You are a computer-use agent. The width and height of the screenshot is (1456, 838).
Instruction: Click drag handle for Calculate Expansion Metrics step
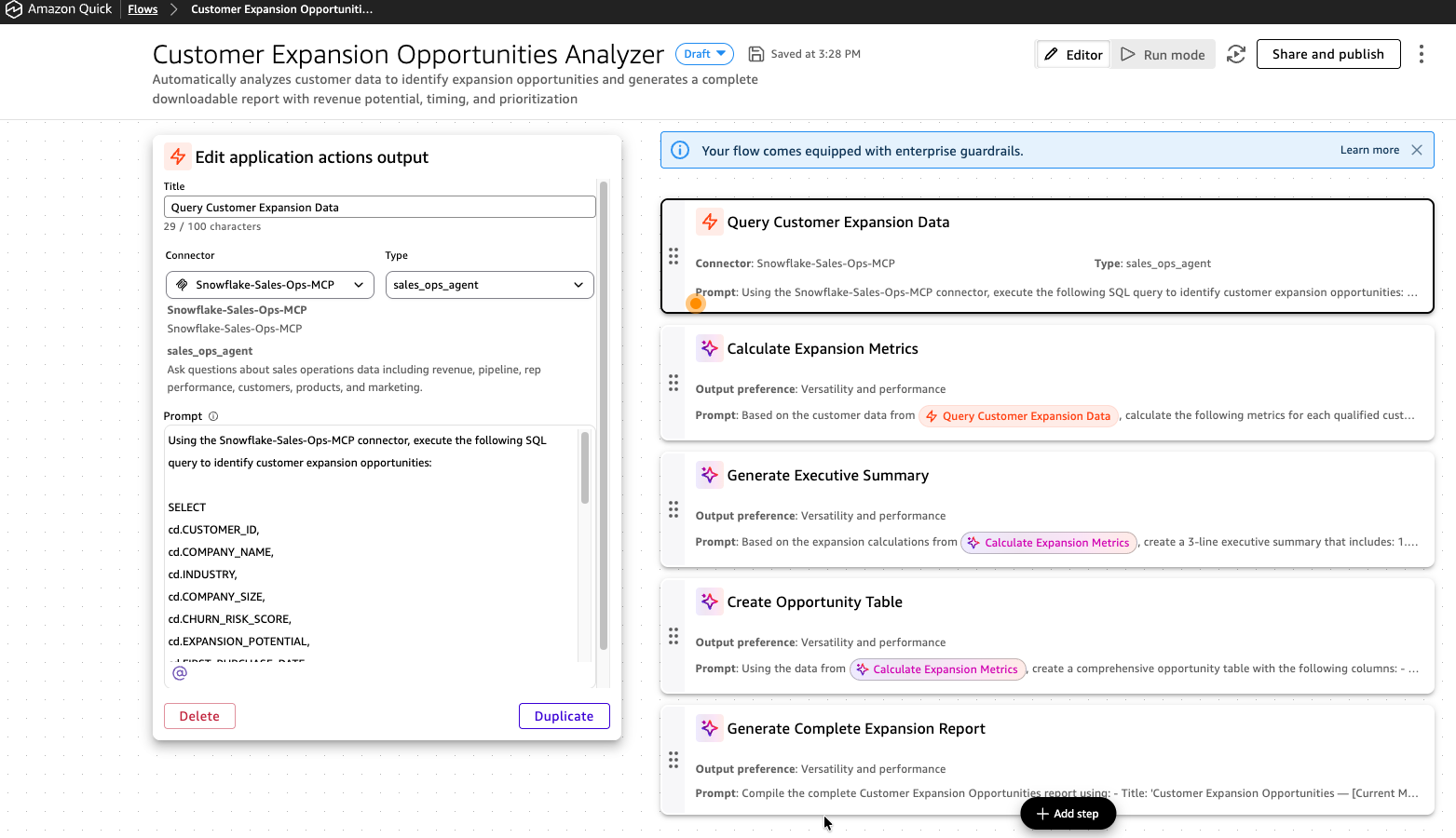click(674, 383)
